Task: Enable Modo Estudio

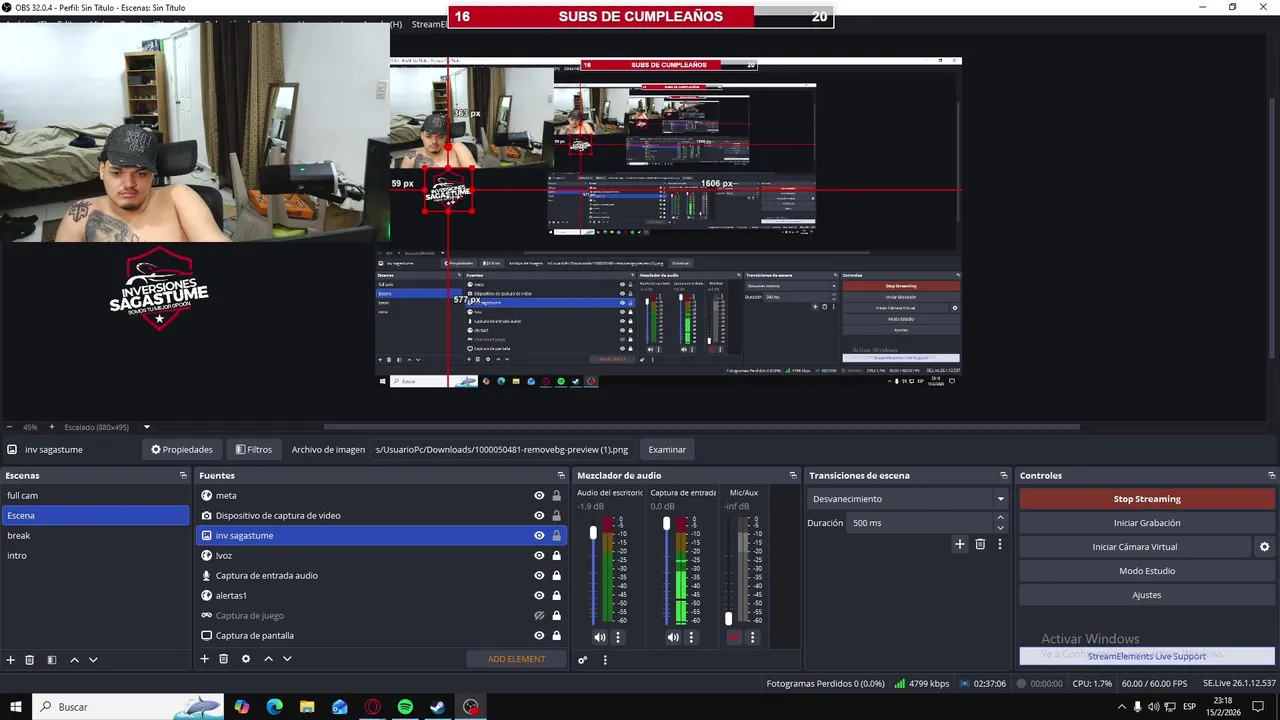Action: click(x=1147, y=571)
